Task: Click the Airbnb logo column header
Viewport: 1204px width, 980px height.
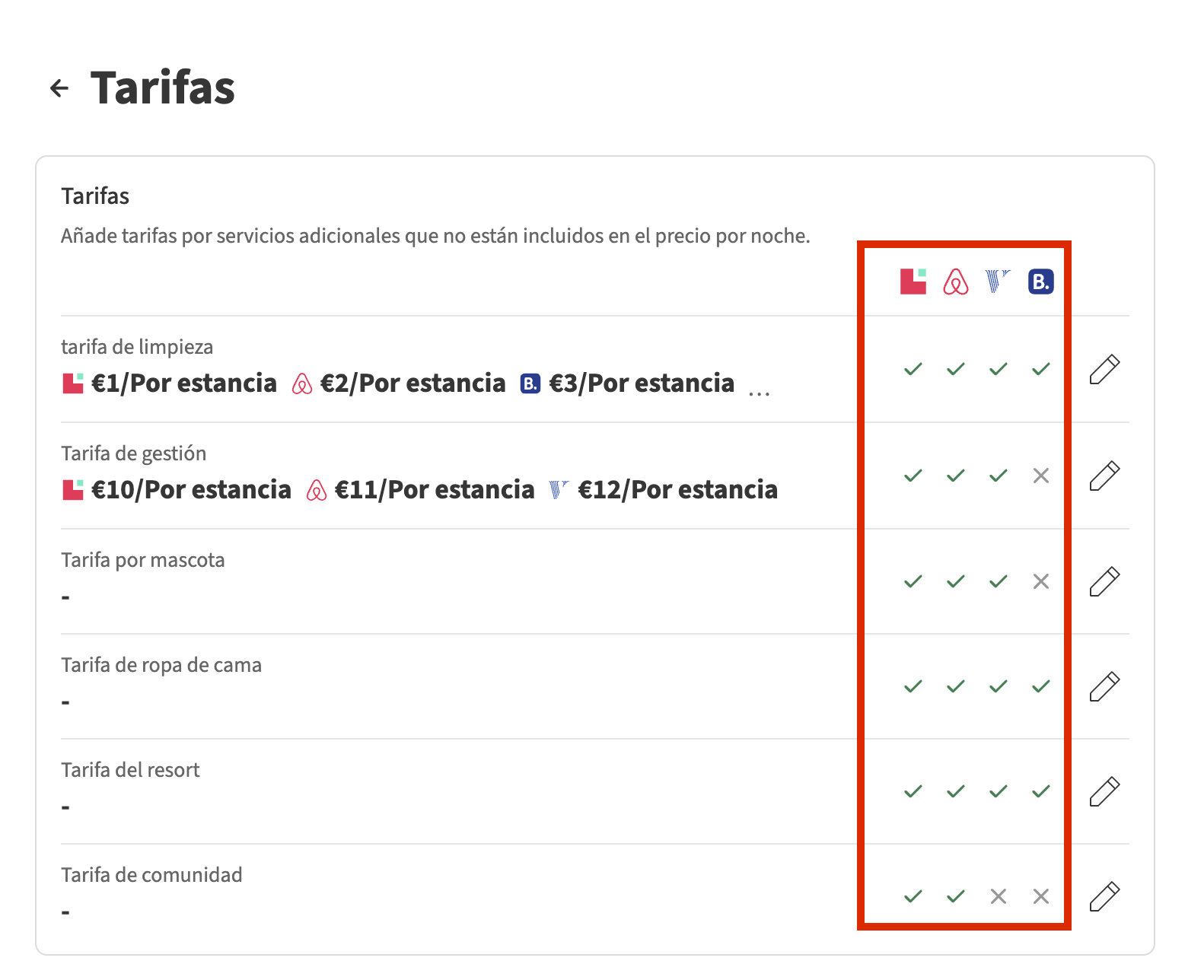Action: pyautogui.click(x=956, y=282)
